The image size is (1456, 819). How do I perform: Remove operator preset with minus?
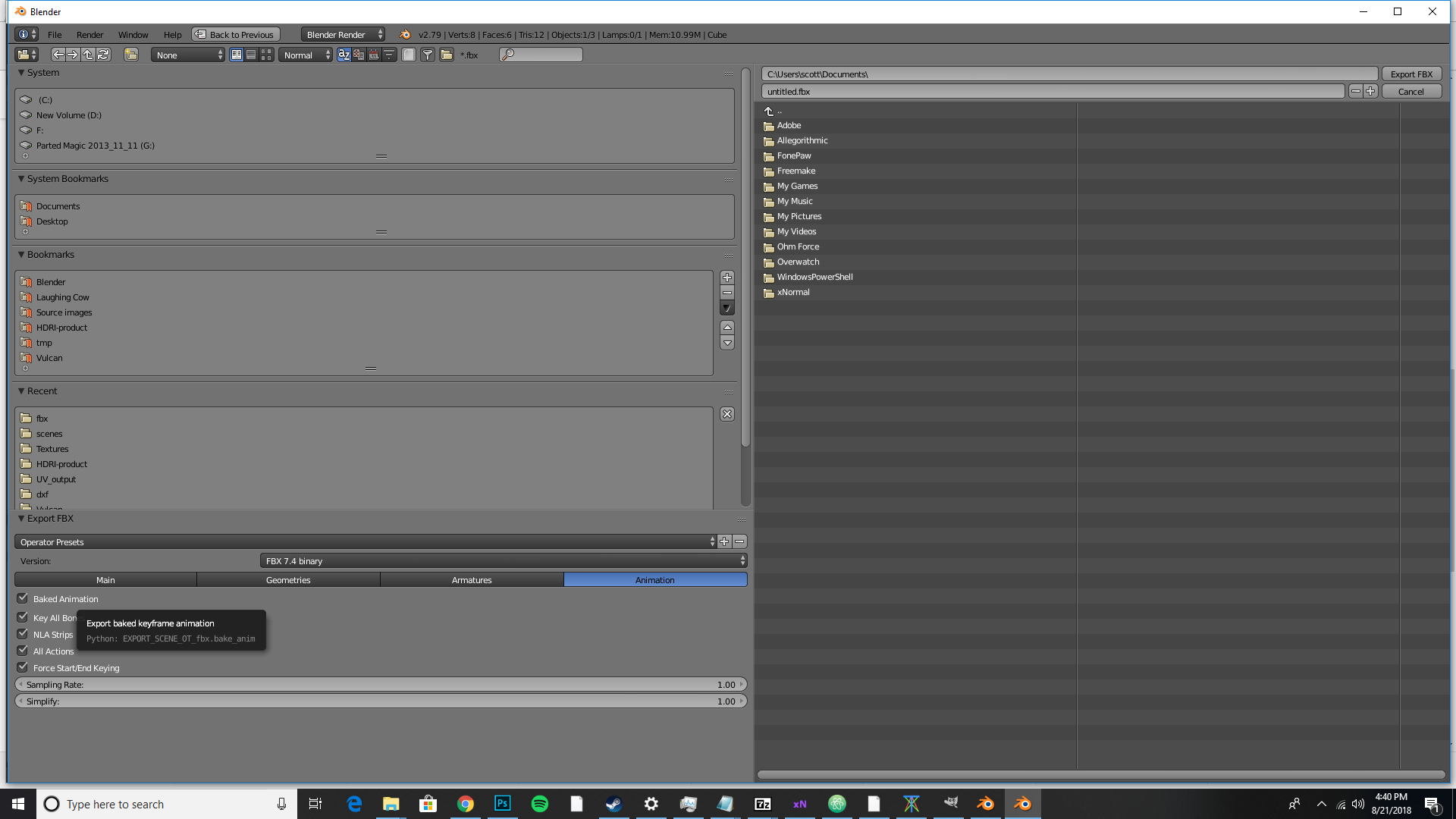click(739, 541)
